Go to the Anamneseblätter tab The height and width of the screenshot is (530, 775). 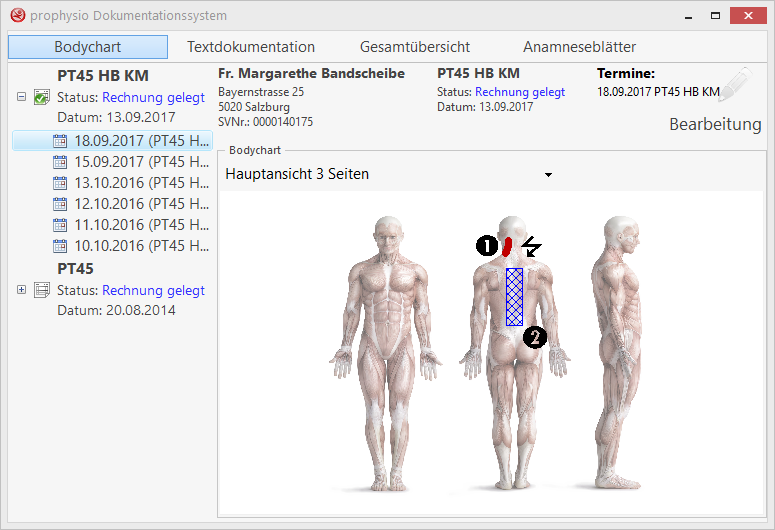tap(579, 47)
